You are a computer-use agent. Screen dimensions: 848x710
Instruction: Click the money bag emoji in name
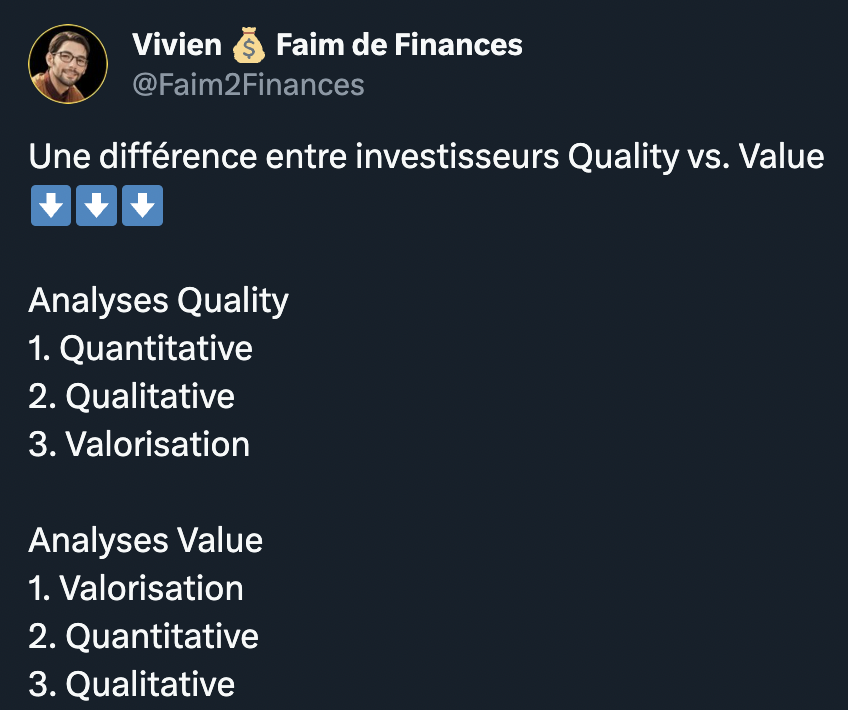pyautogui.click(x=248, y=45)
